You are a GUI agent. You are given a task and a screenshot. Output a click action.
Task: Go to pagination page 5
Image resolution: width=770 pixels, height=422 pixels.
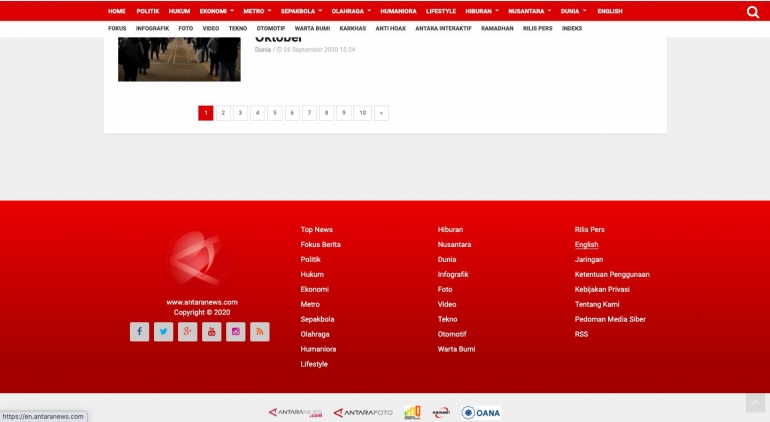pyautogui.click(x=275, y=113)
